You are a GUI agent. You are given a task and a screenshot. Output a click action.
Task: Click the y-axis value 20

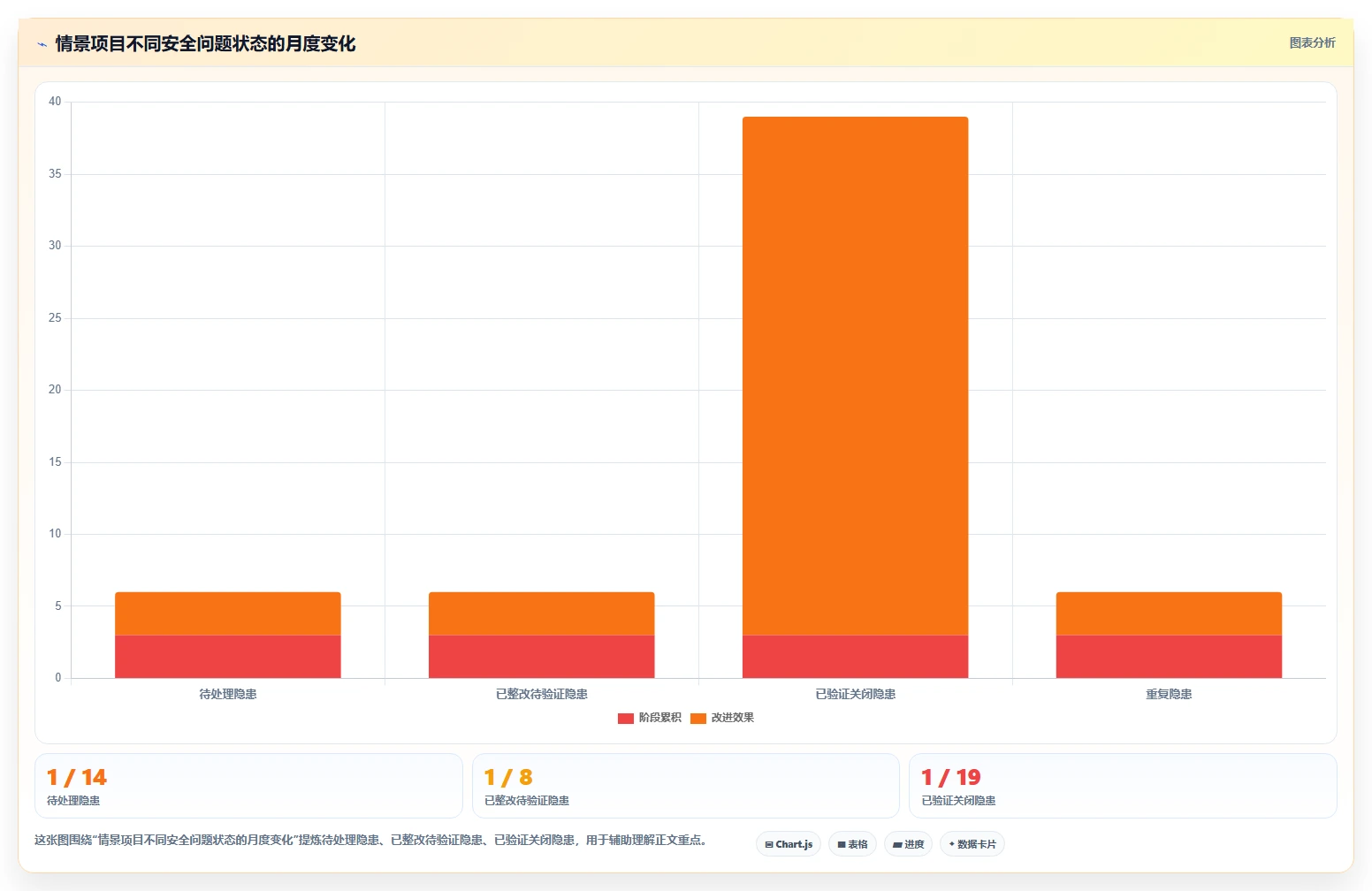[x=55, y=390]
